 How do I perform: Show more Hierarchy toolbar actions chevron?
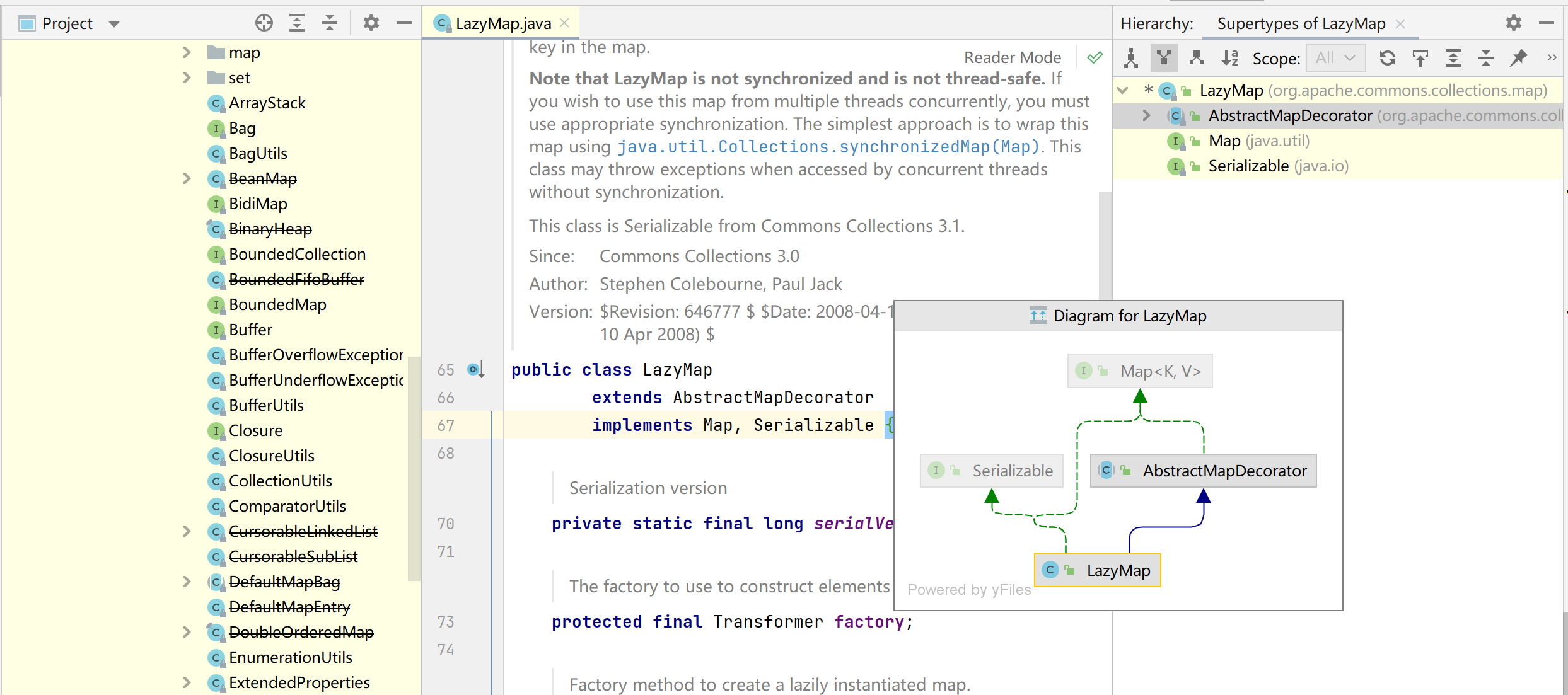point(1552,58)
